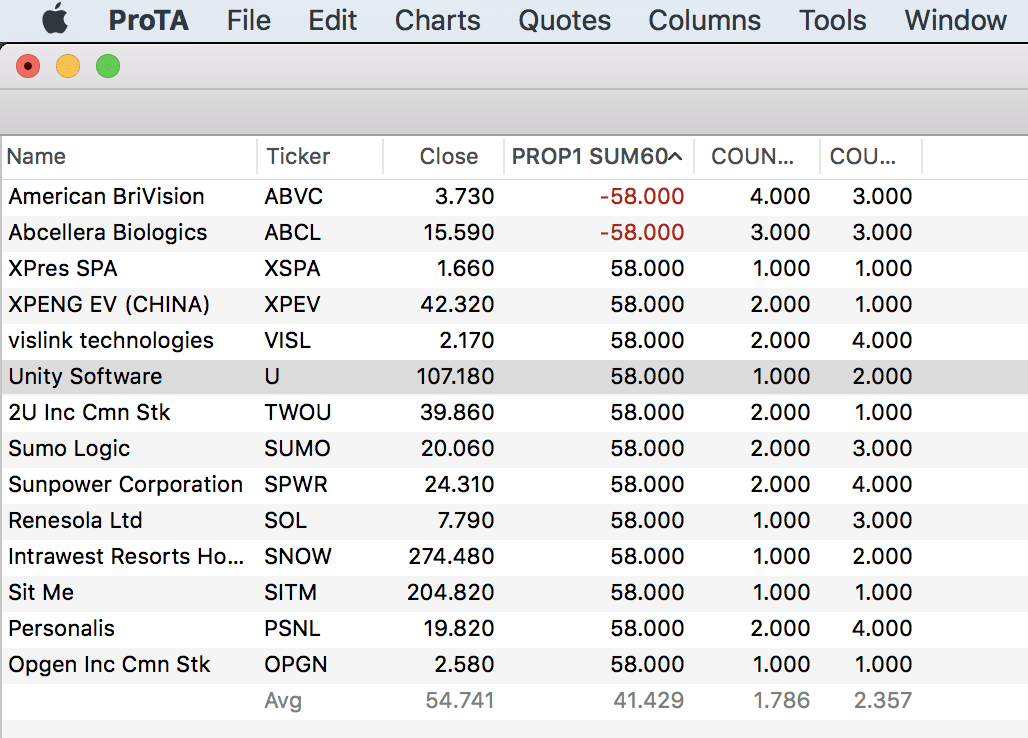
Task: Click the sort arrow on PROP1 SUM60
Action: click(675, 157)
